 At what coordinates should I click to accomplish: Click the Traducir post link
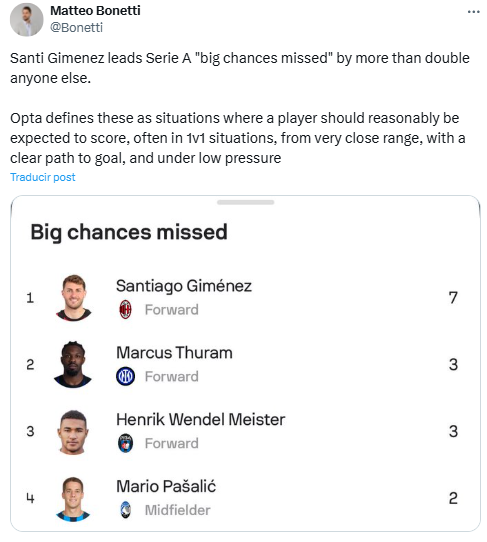(43, 177)
